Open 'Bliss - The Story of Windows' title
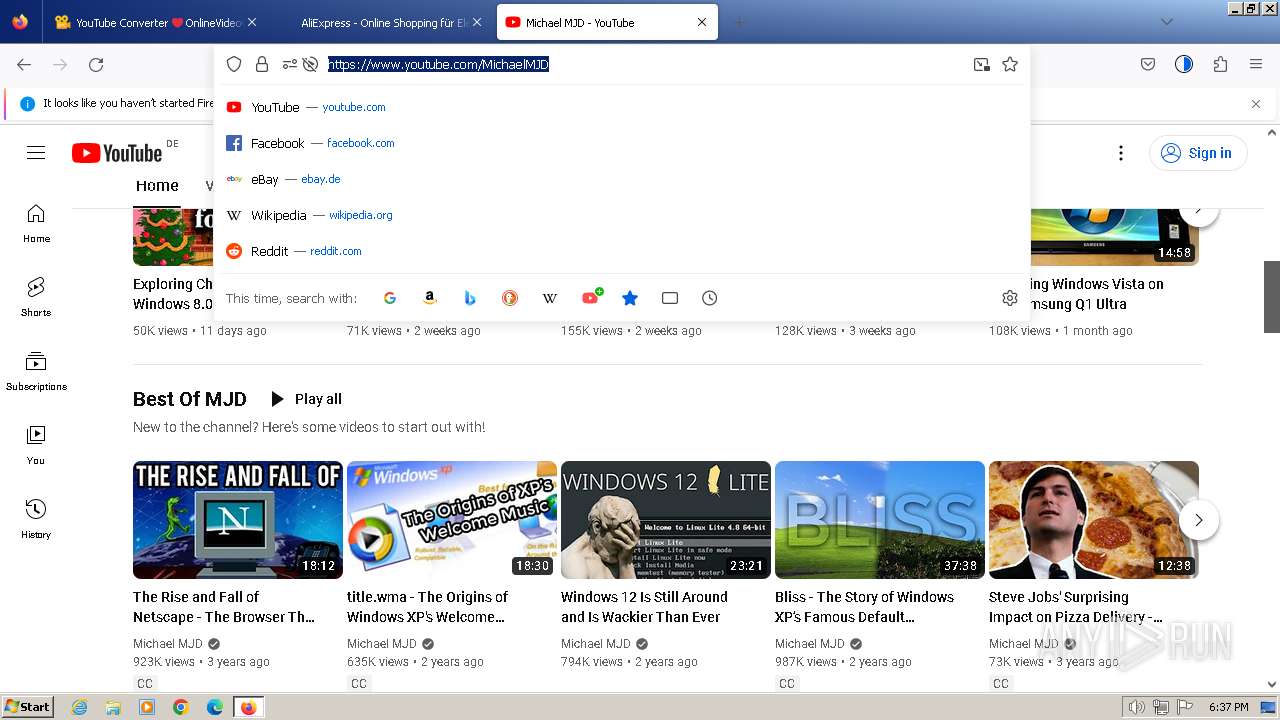The width and height of the screenshot is (1280, 720). [865, 607]
